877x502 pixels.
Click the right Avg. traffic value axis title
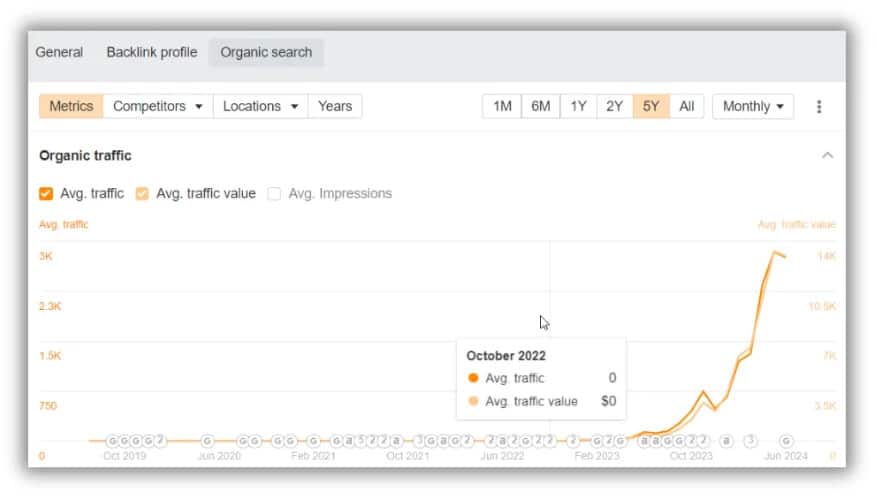(796, 224)
